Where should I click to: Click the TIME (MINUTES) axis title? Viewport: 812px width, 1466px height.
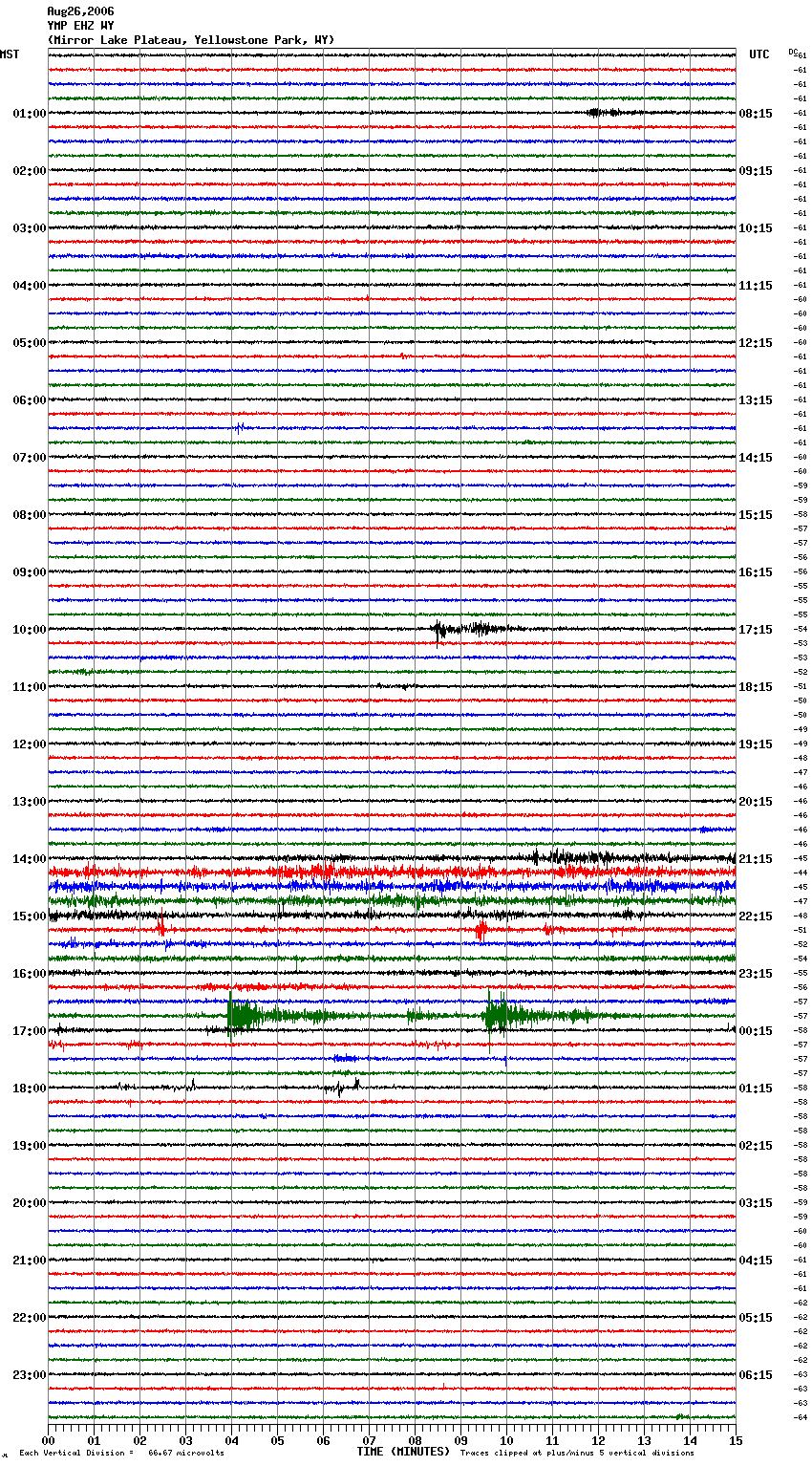click(403, 1452)
